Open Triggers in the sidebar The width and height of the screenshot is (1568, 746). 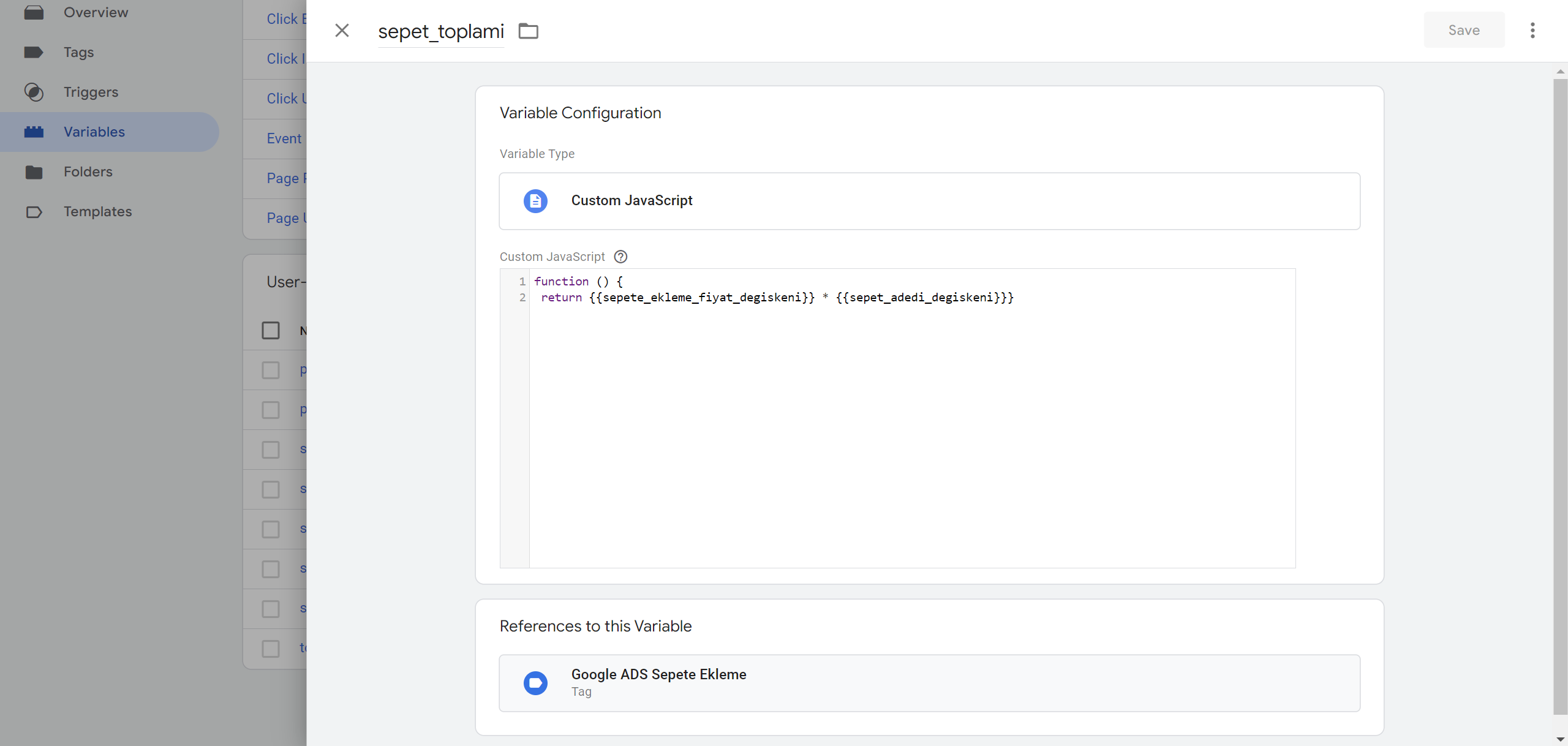(x=91, y=92)
